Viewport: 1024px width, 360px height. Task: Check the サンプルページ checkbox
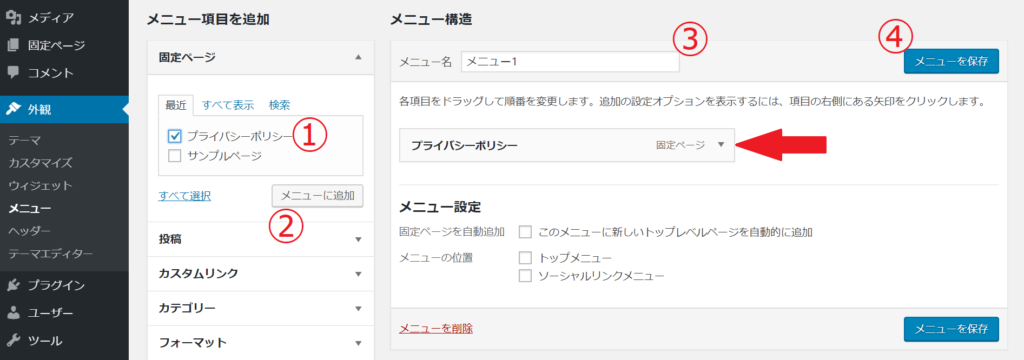click(x=174, y=155)
